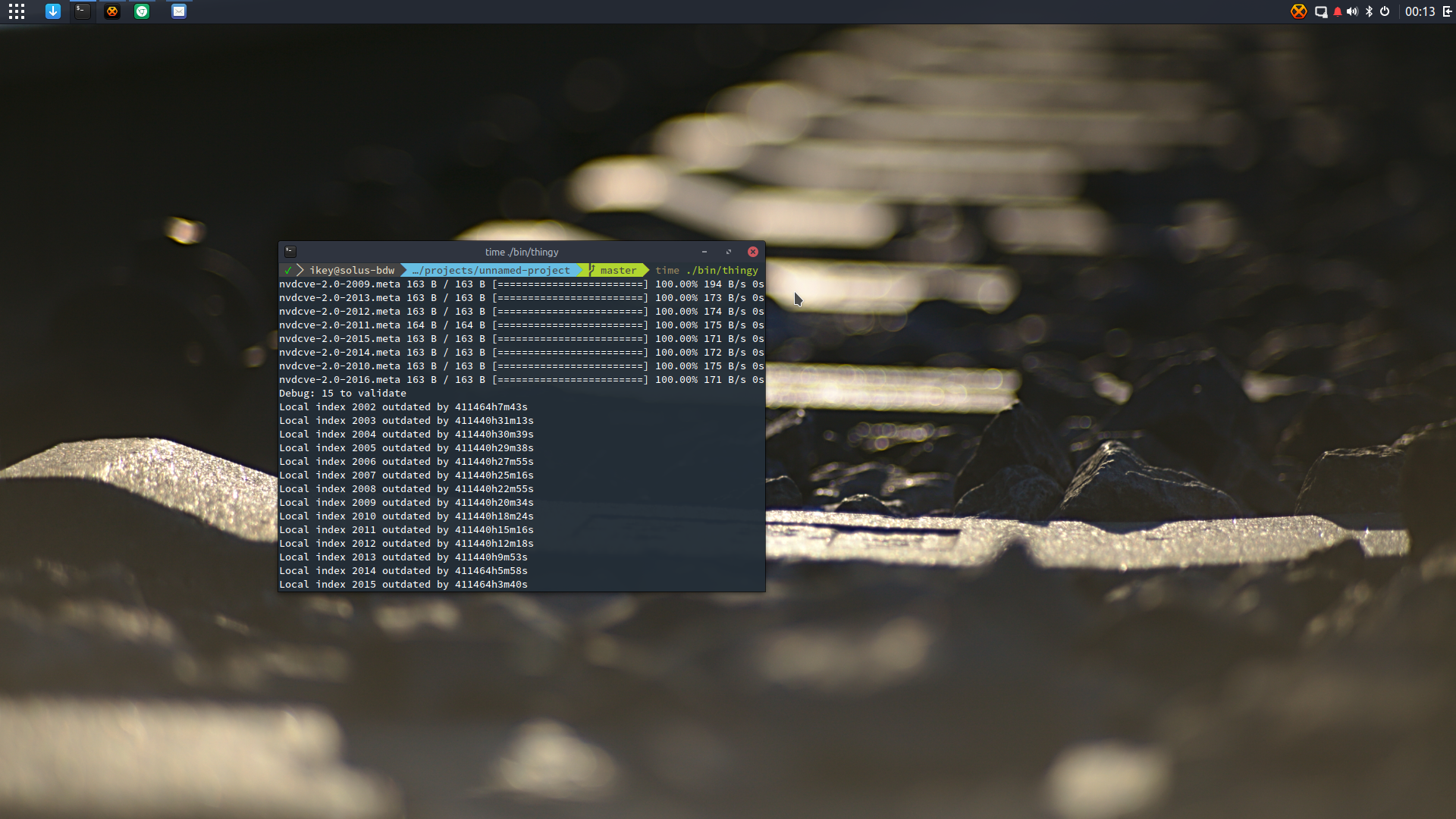Open the Bluetooth indicator

(x=1369, y=11)
